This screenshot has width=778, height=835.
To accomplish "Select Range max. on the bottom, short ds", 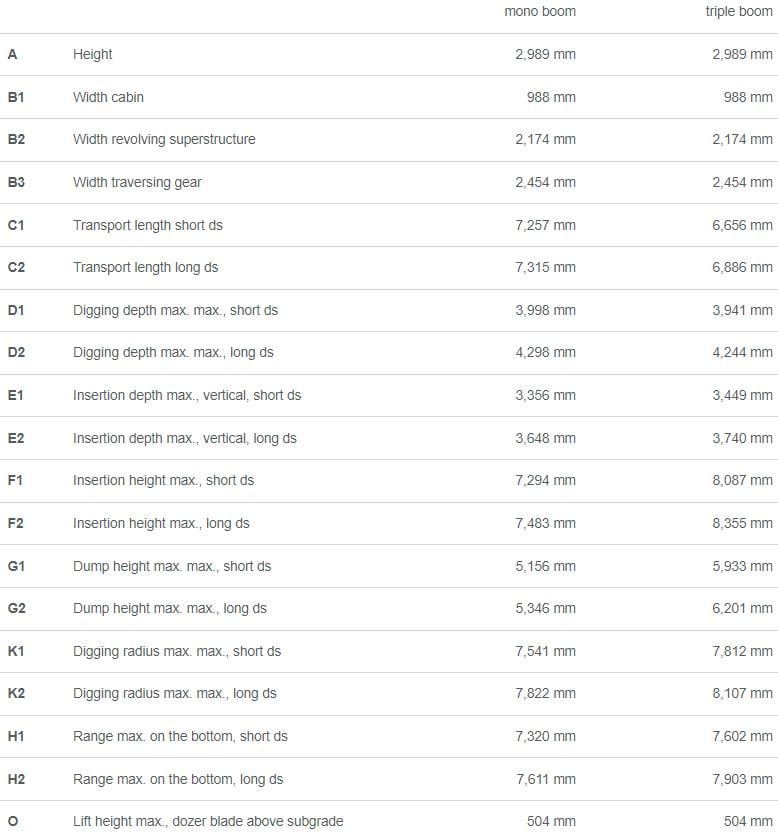I will (x=180, y=736).
